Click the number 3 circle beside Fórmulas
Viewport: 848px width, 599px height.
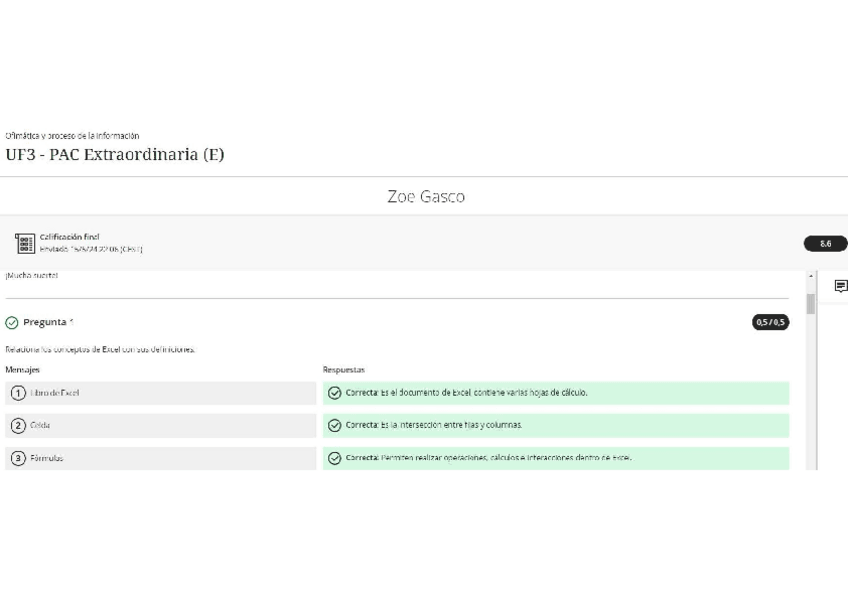pos(18,458)
